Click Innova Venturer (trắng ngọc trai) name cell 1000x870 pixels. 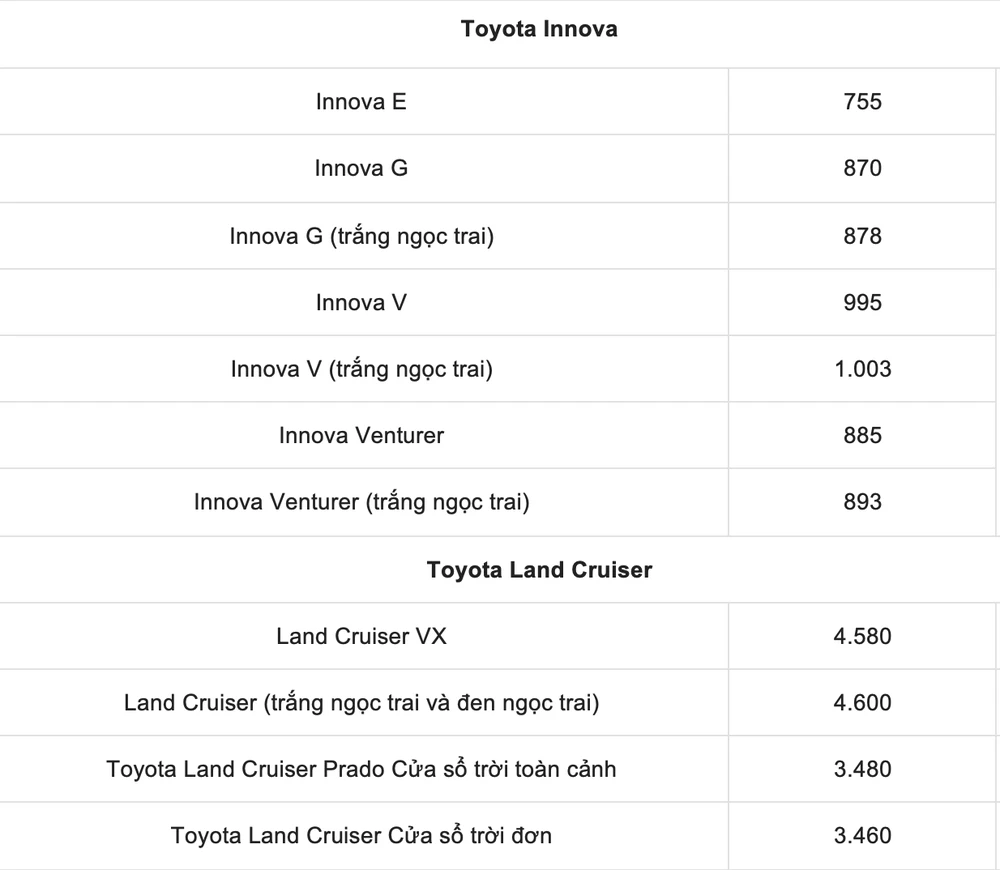tap(361, 502)
